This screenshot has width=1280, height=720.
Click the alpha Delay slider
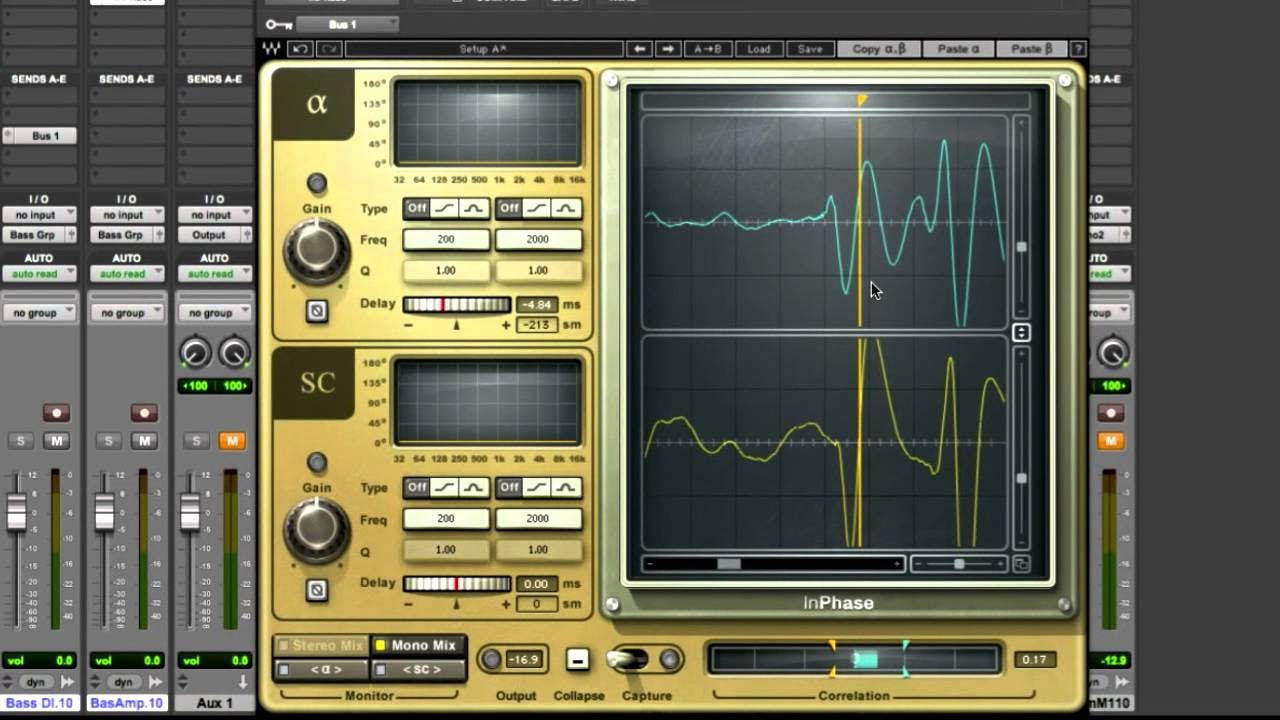click(x=457, y=305)
